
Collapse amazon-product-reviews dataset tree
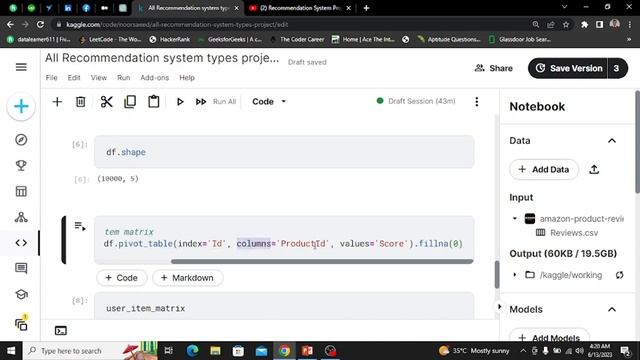pyautogui.click(x=515, y=219)
